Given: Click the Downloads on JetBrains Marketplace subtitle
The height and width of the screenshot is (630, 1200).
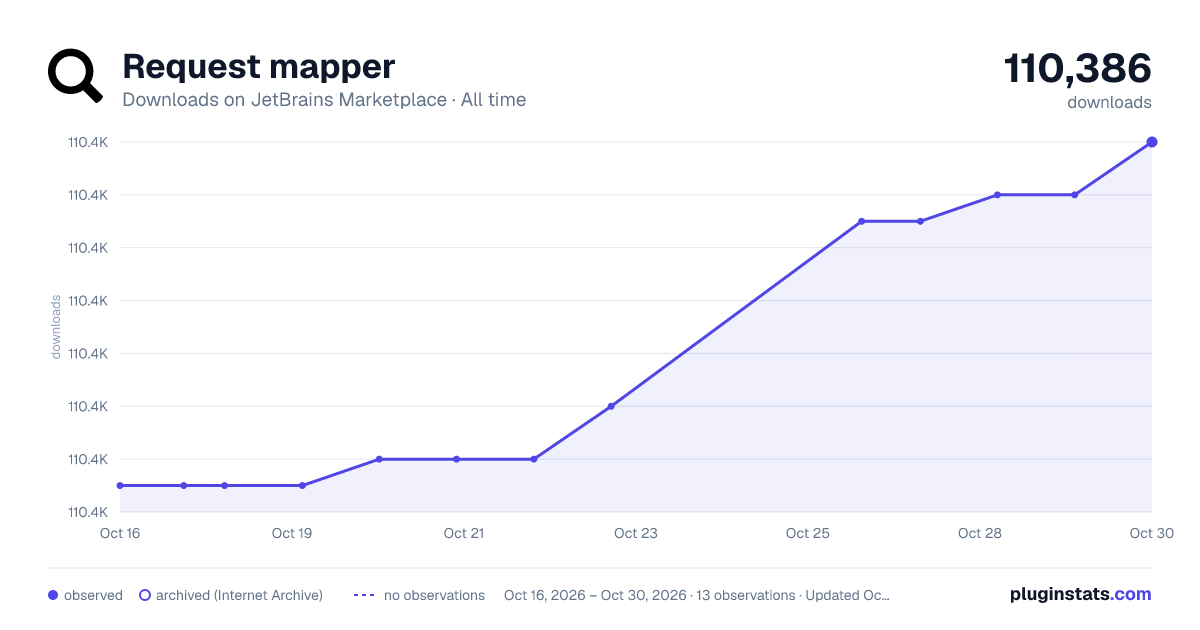Looking at the screenshot, I should (x=324, y=100).
